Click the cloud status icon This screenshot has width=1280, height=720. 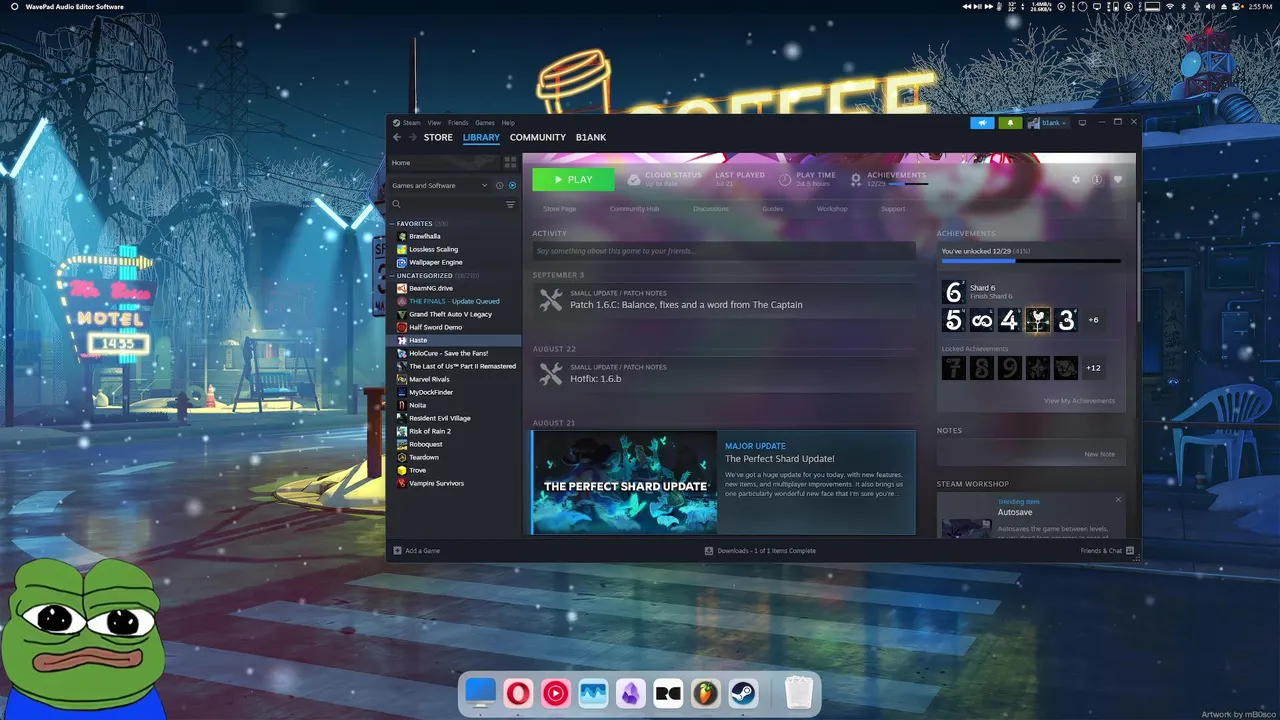[x=634, y=180]
